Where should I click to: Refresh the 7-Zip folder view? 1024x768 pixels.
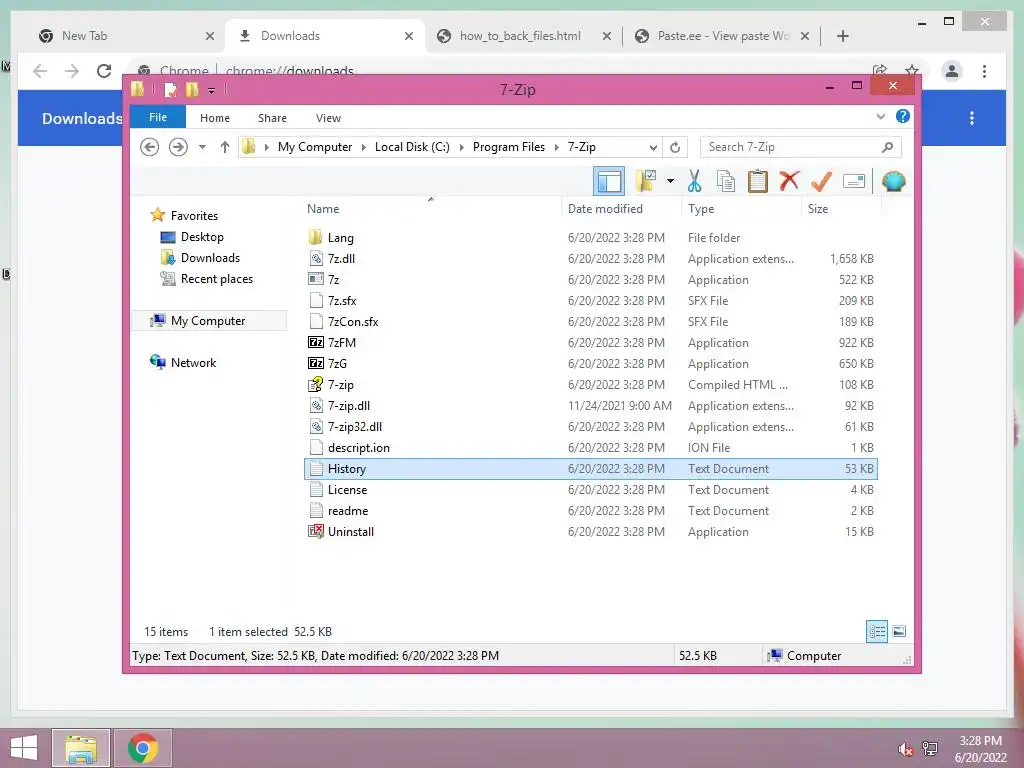pyautogui.click(x=675, y=147)
